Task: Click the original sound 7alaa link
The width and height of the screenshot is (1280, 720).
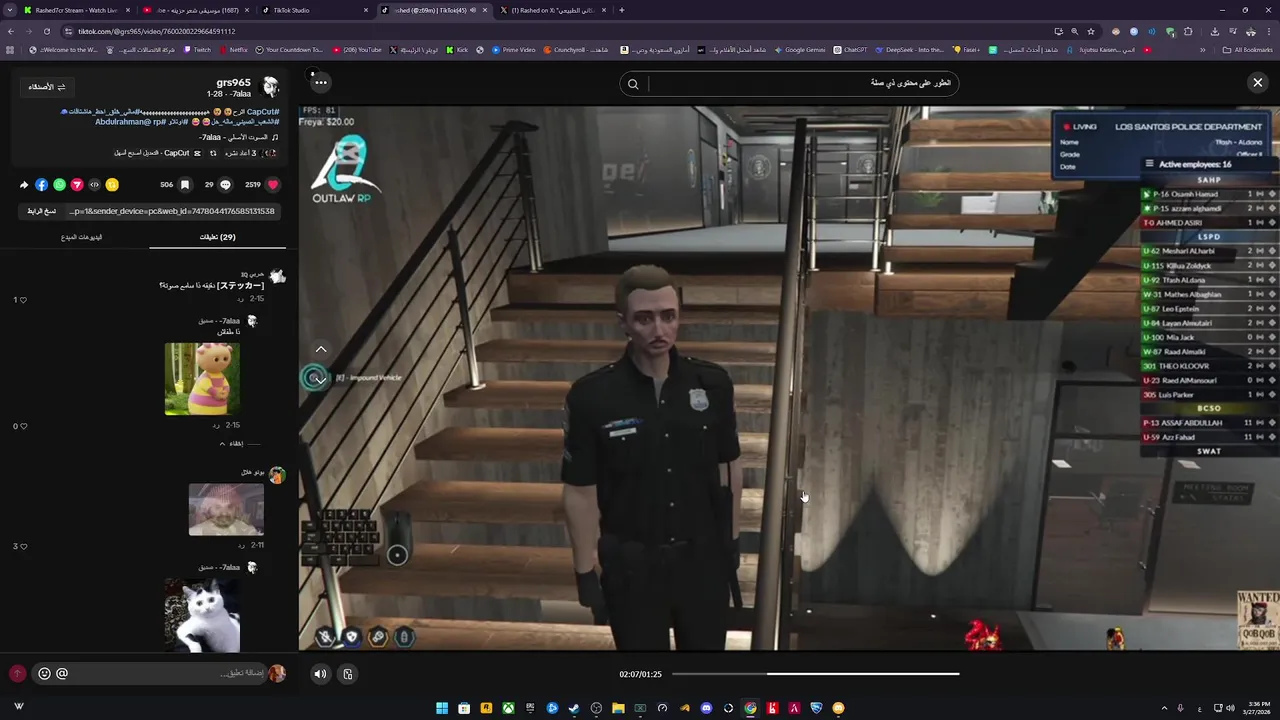Action: (x=238, y=137)
